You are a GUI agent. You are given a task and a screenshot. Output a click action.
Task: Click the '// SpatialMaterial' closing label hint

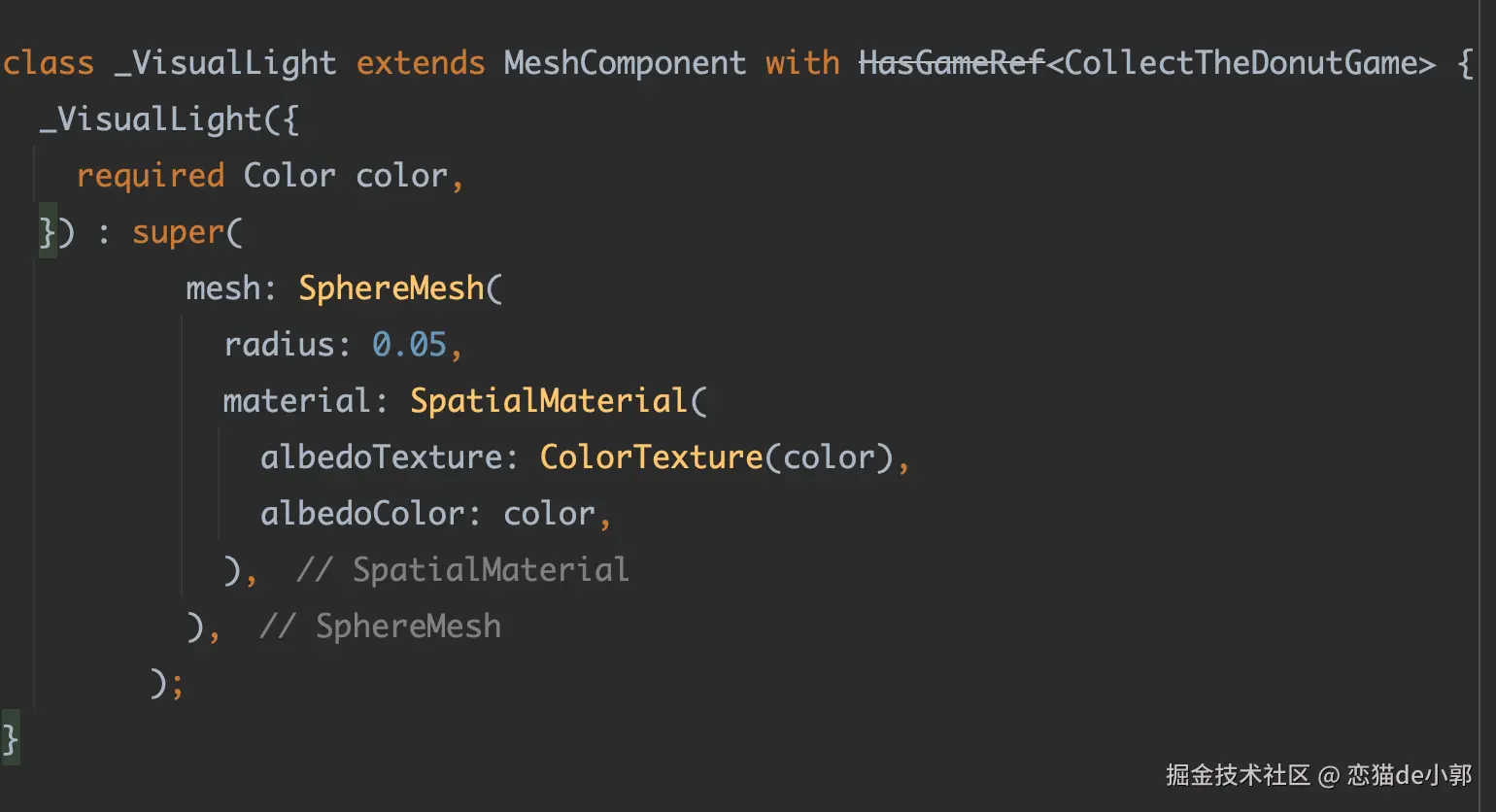coord(462,570)
